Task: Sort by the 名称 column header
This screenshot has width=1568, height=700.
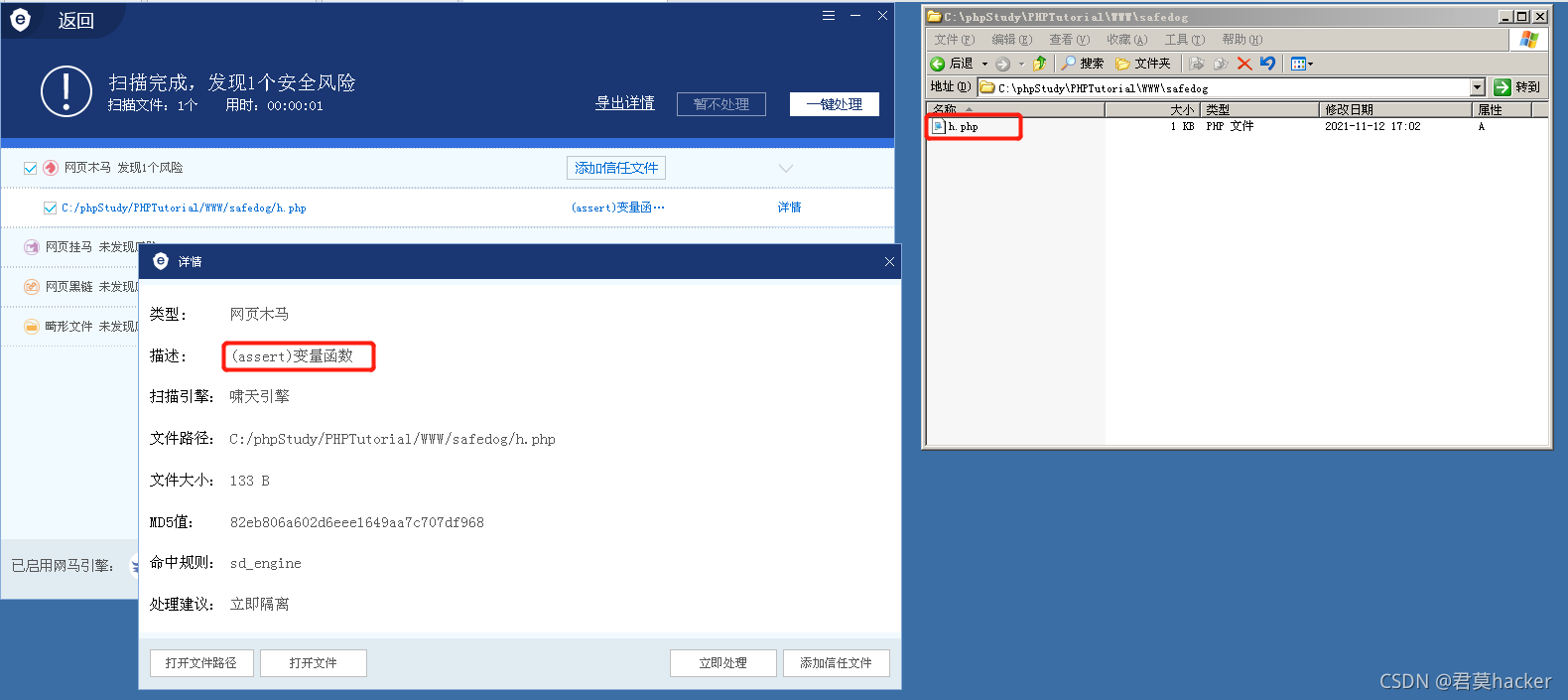Action: 1015,109
